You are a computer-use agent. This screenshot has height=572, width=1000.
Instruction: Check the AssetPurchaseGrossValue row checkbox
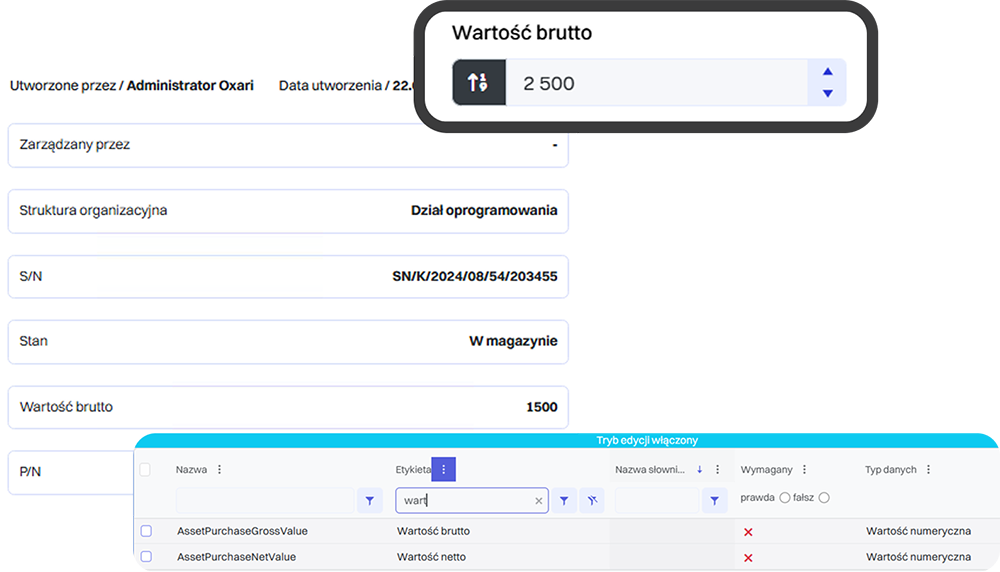(x=146, y=531)
